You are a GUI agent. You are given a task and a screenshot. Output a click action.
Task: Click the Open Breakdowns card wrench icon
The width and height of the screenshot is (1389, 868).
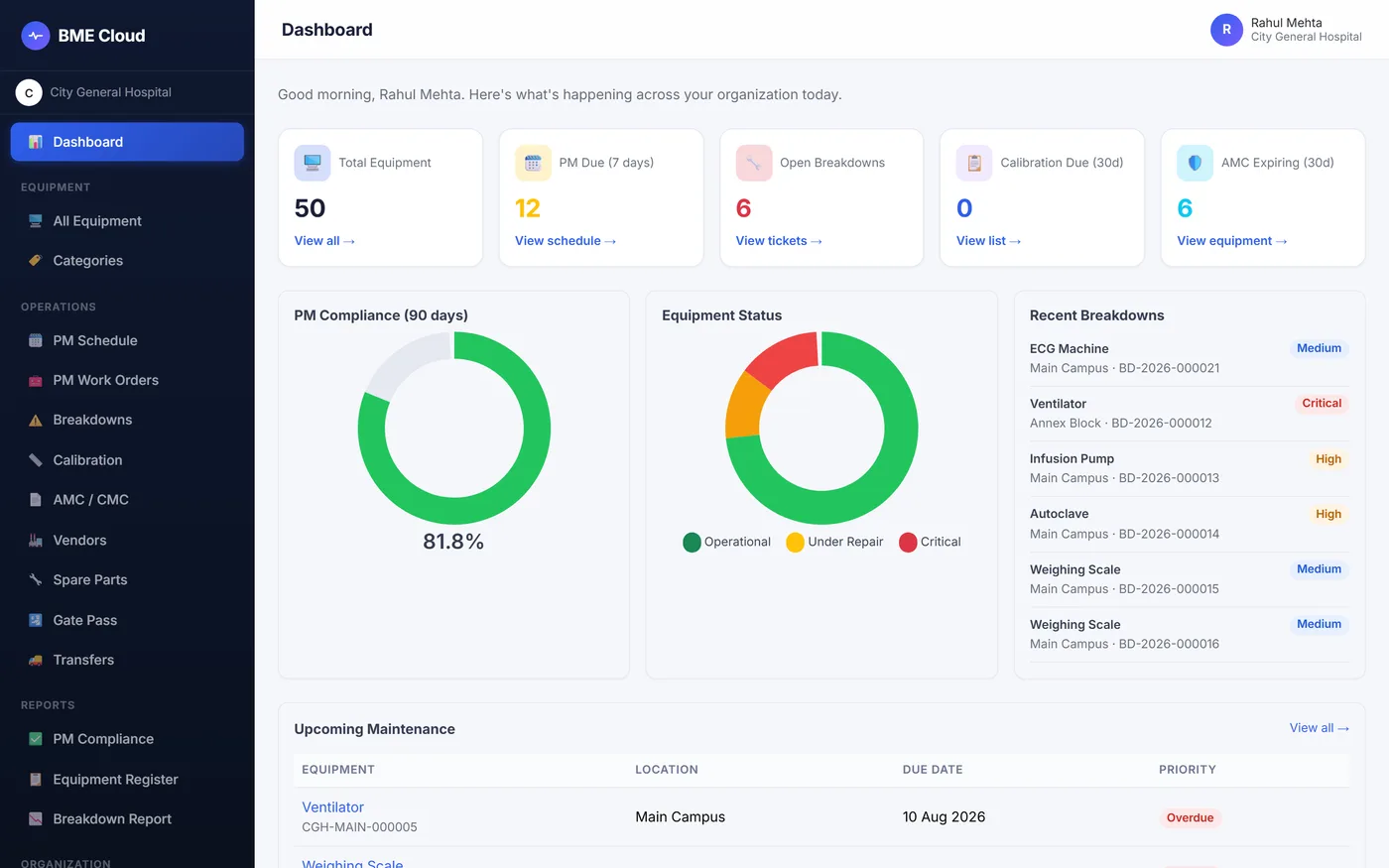754,163
